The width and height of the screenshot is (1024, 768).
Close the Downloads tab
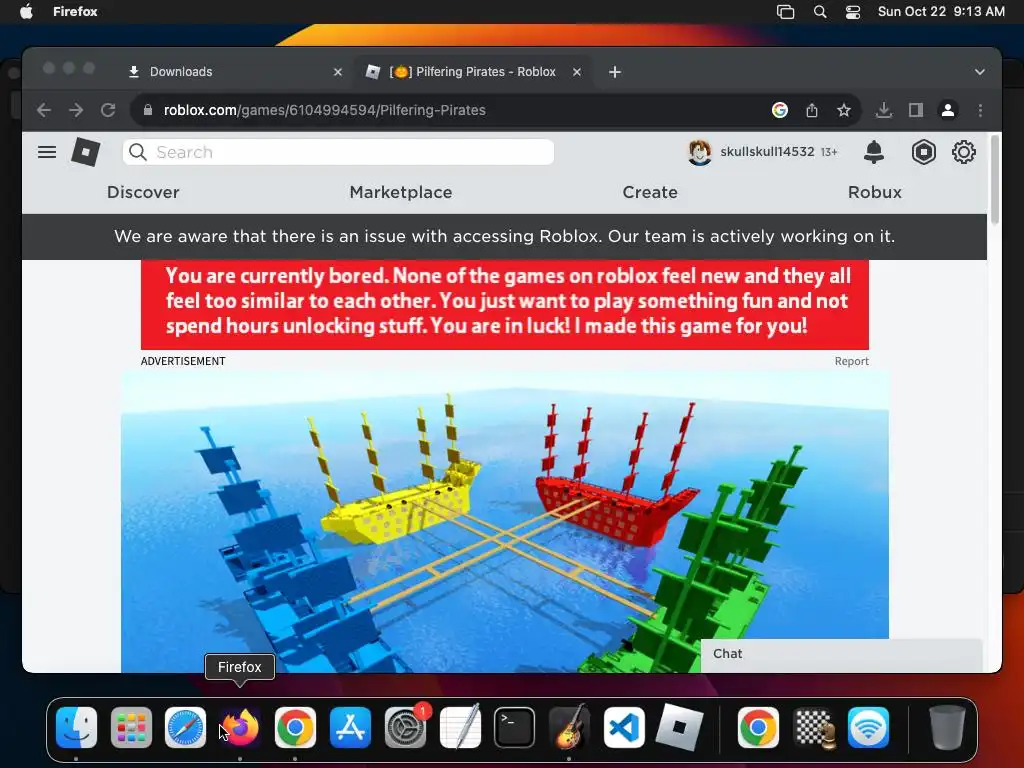[338, 72]
